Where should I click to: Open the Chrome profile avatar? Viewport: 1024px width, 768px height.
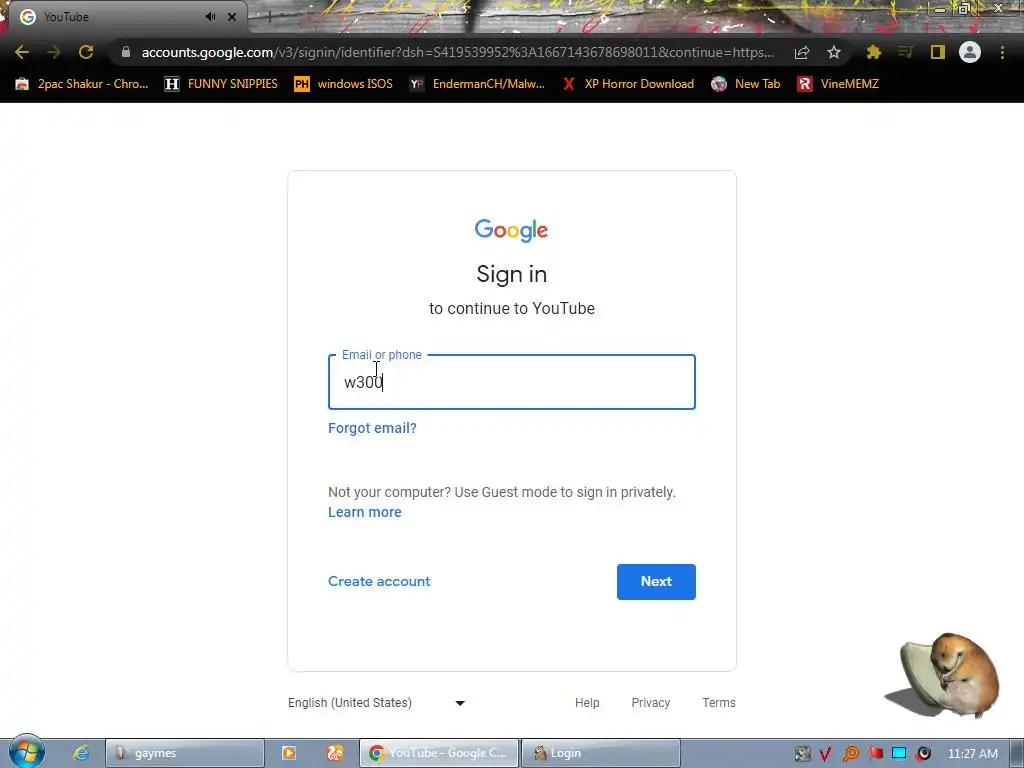click(x=970, y=52)
